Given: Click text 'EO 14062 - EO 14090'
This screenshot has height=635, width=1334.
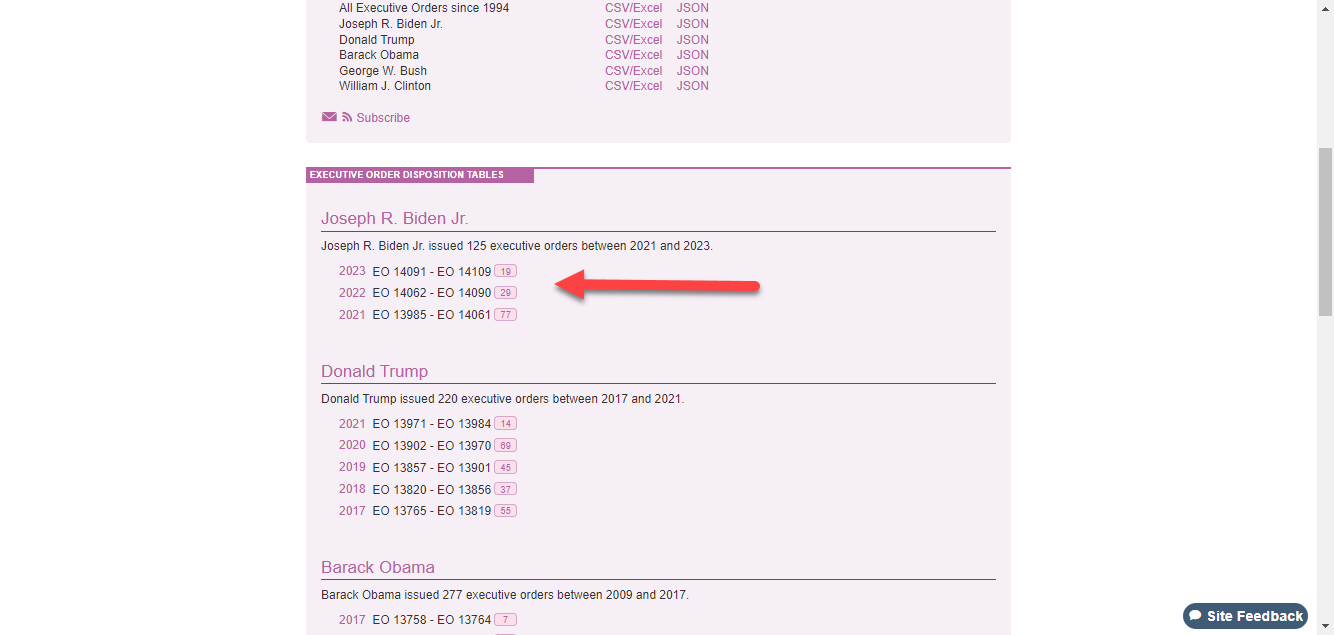Looking at the screenshot, I should (x=432, y=294).
